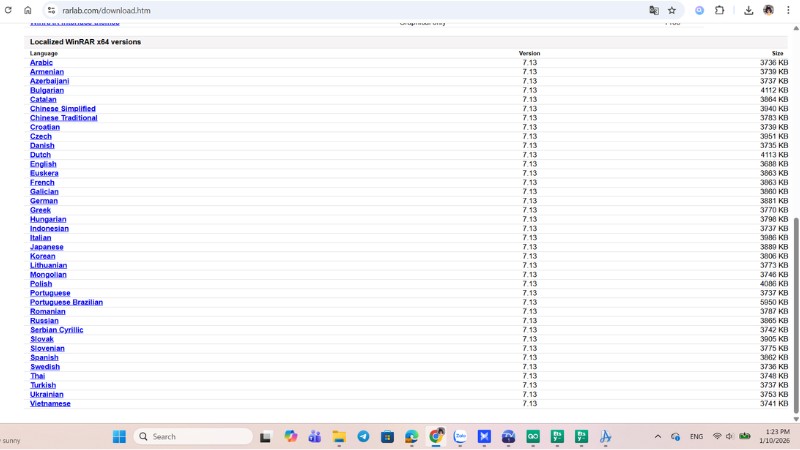Bookmark this page with the star icon
This screenshot has height=450, width=800.
tap(672, 10)
